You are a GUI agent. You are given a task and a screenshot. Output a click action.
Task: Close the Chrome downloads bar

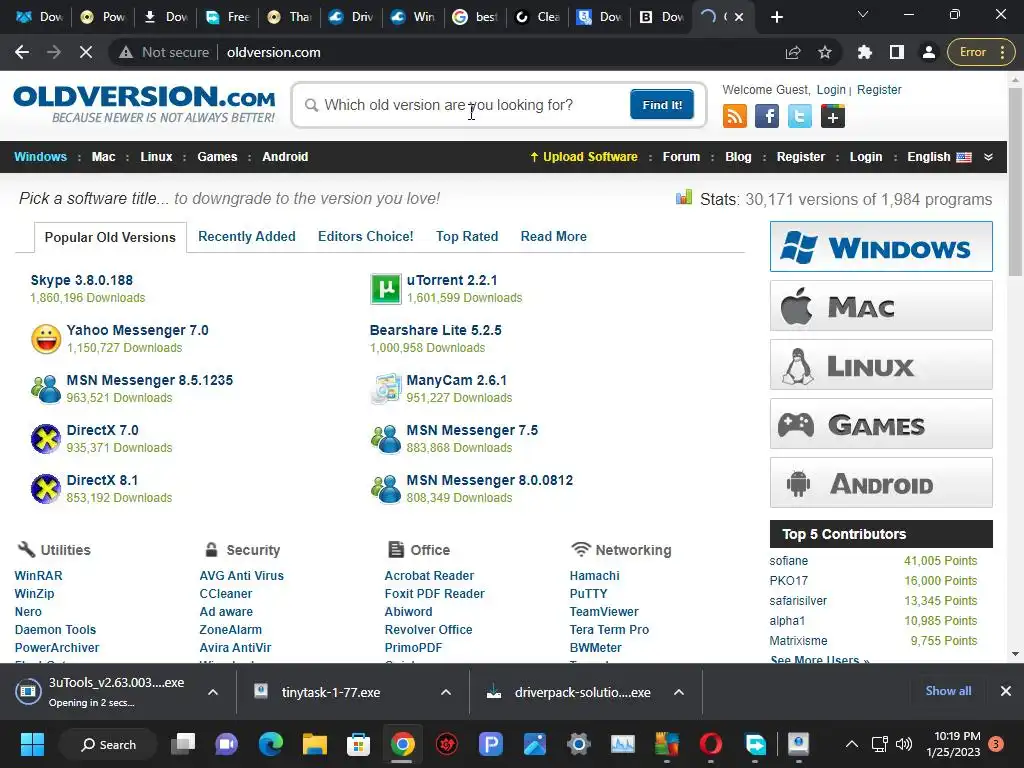click(x=1006, y=691)
